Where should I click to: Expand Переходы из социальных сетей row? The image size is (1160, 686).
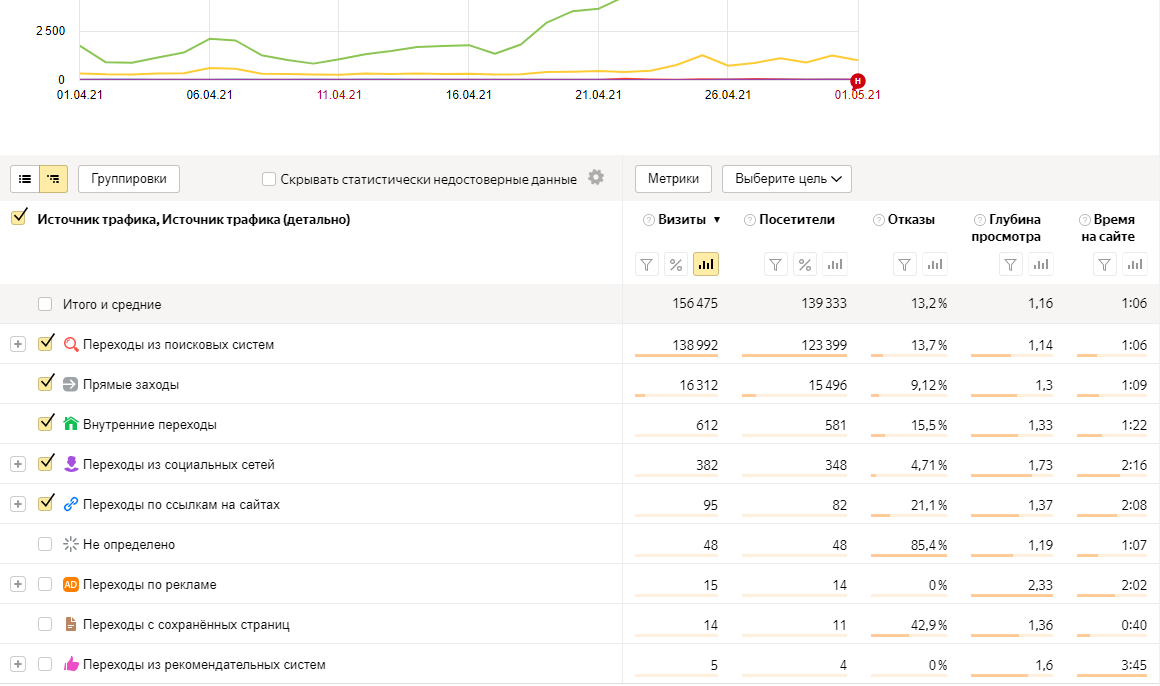(17, 464)
